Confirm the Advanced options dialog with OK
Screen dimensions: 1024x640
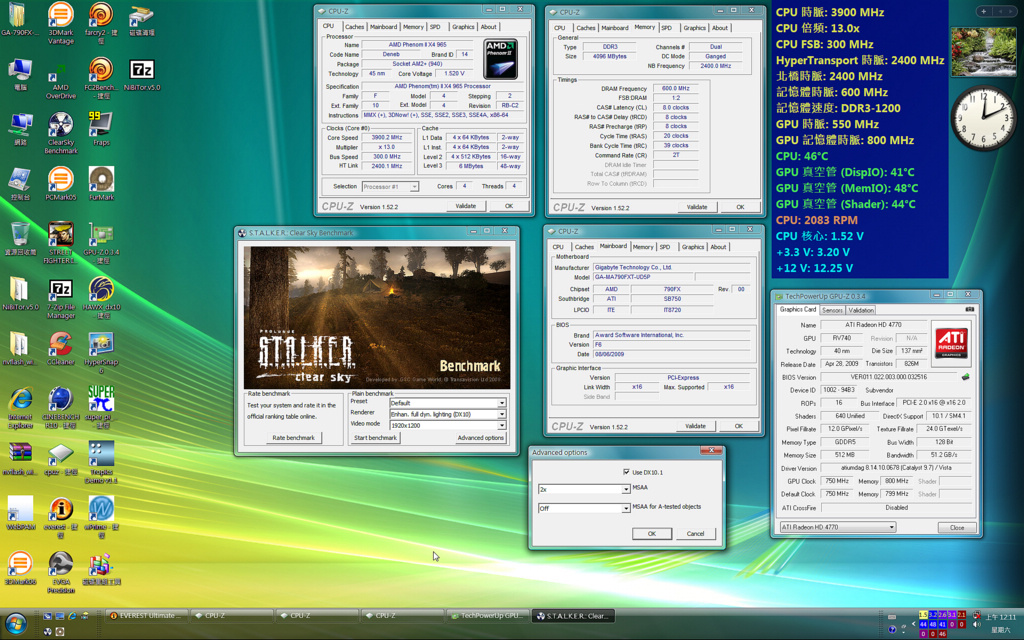651,534
